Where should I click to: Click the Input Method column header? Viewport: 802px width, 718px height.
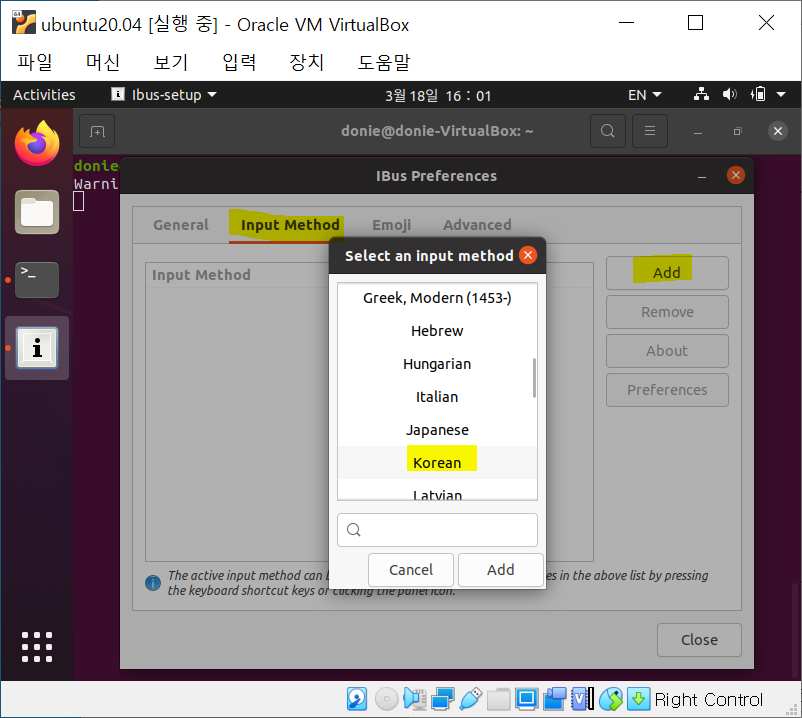click(201, 275)
